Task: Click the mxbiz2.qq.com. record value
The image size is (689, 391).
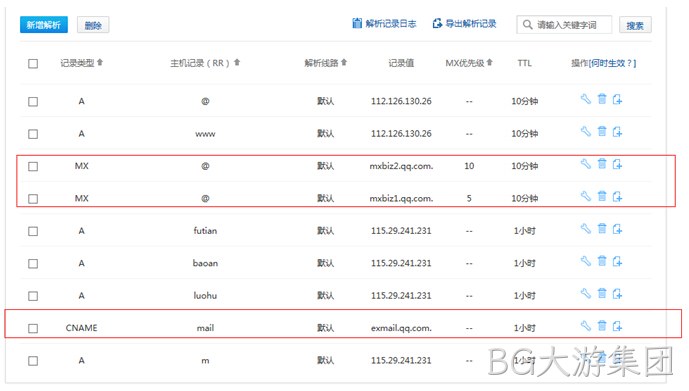Action: coord(401,166)
